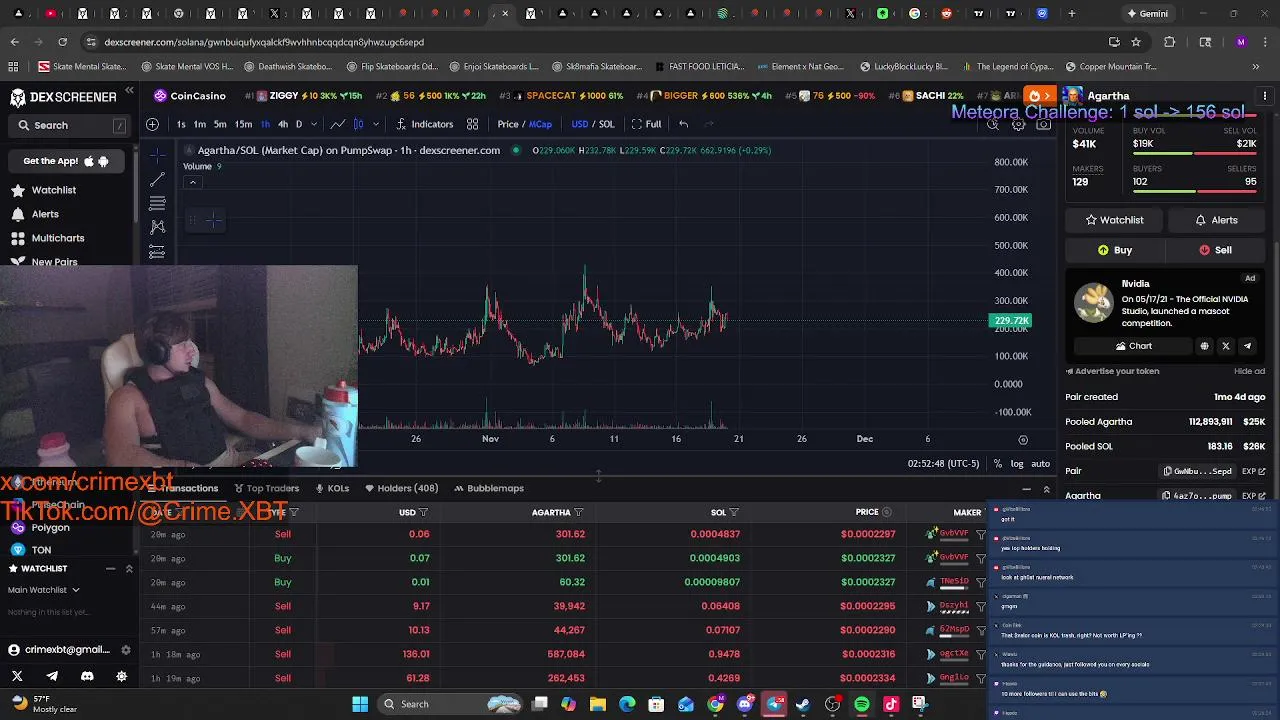Viewport: 1280px width, 720px height.
Task: Switch chart denomination to SOL
Action: tap(606, 124)
